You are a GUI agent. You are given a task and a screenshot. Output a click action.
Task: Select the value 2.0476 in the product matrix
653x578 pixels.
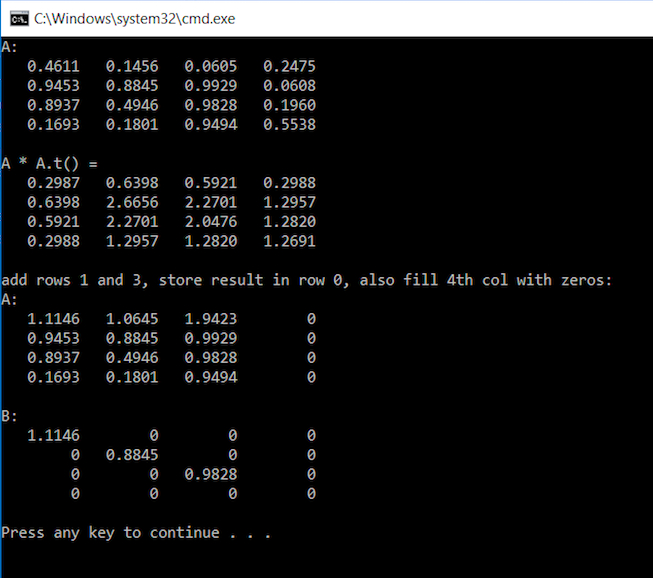point(211,222)
